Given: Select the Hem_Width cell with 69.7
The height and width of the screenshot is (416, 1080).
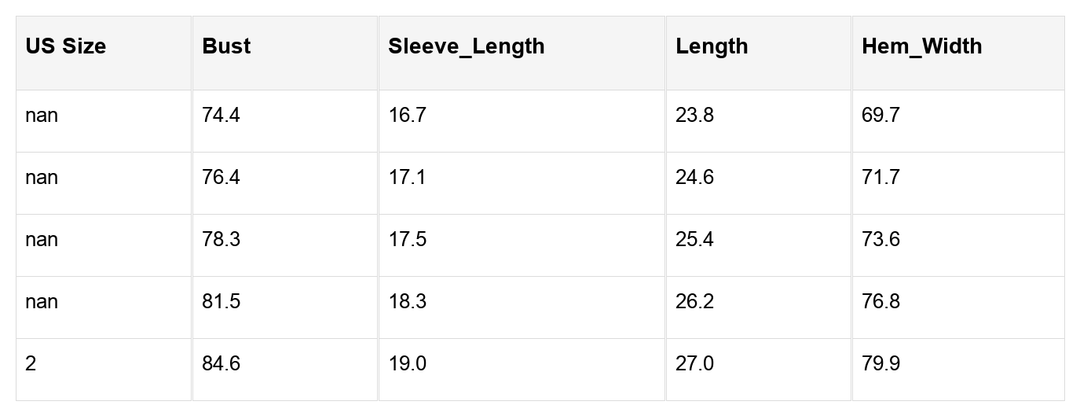Looking at the screenshot, I should (880, 116).
